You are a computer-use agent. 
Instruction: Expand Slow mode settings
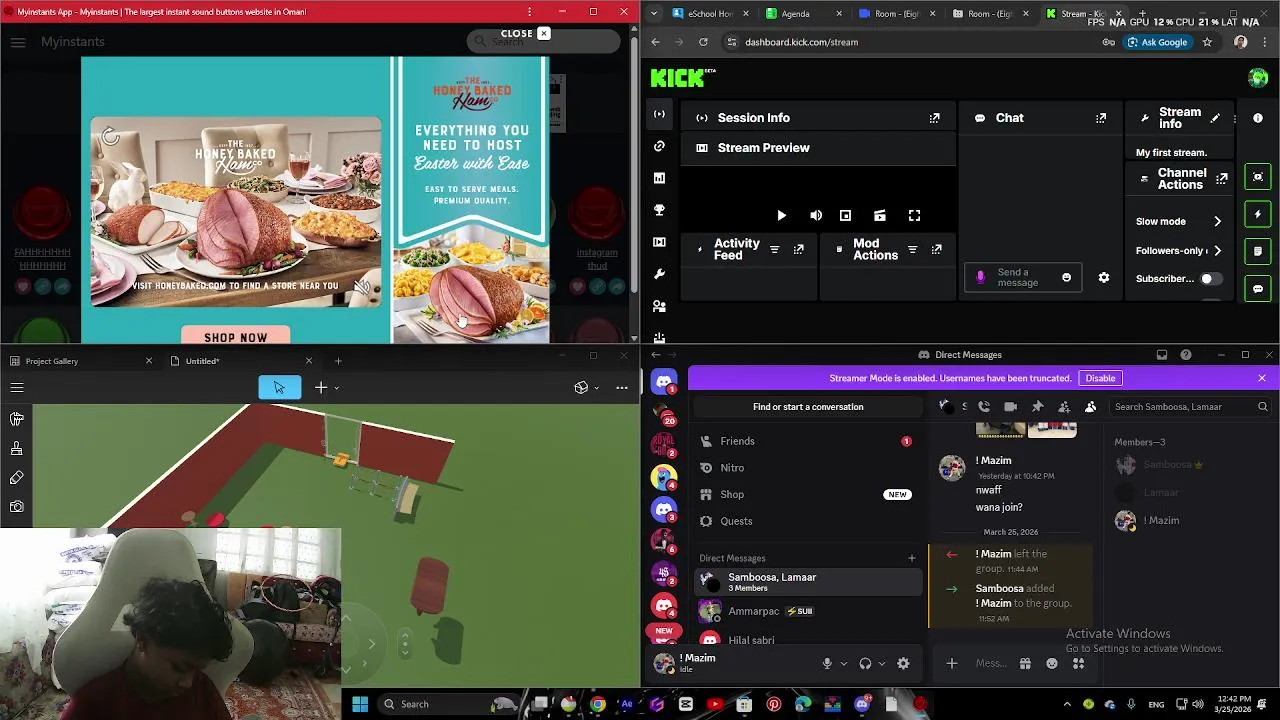coord(1217,222)
